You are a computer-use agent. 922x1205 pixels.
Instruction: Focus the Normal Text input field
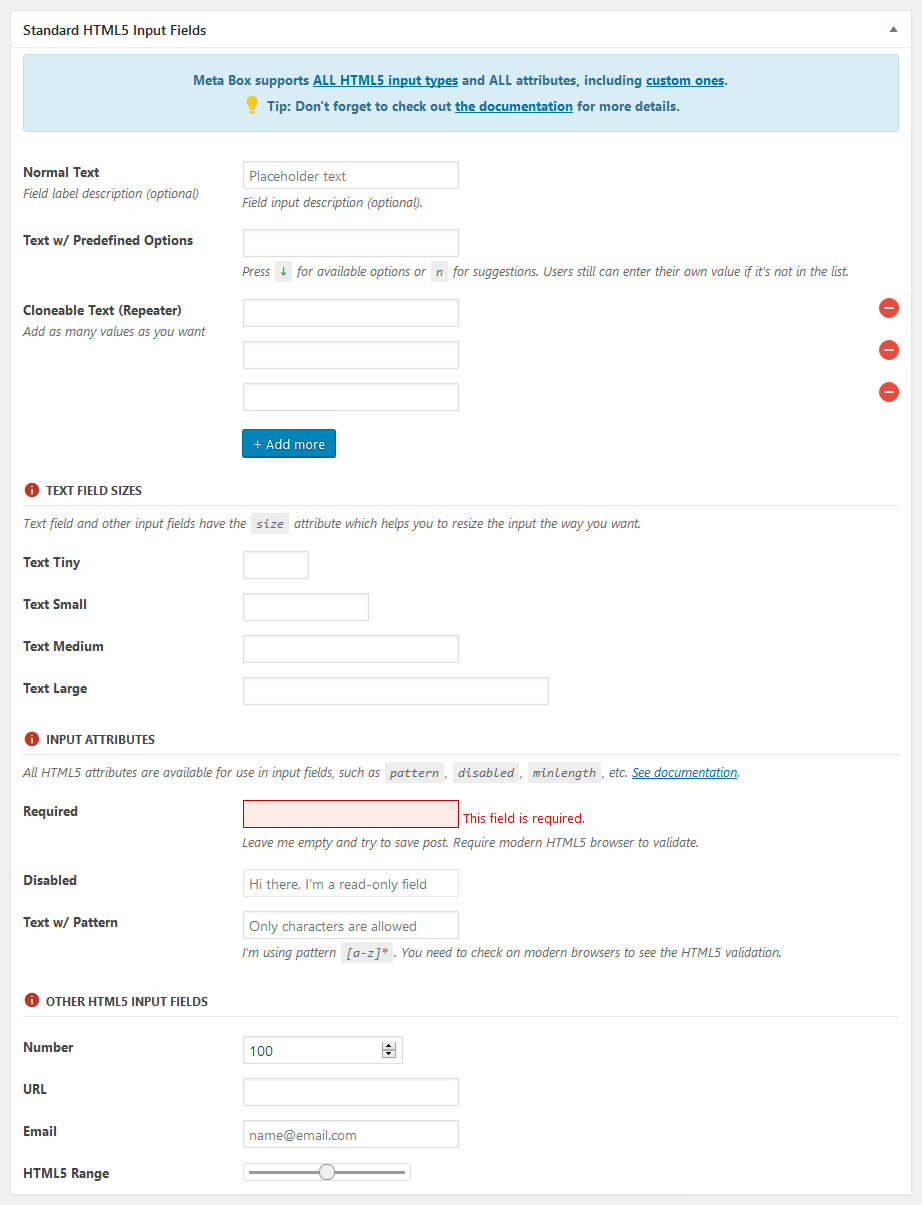350,176
